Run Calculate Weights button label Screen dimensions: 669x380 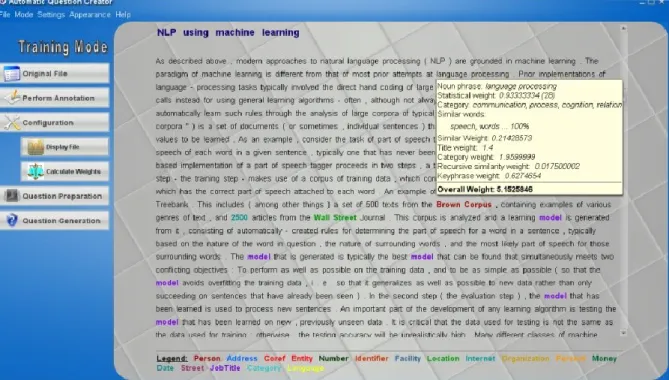[x=73, y=171]
